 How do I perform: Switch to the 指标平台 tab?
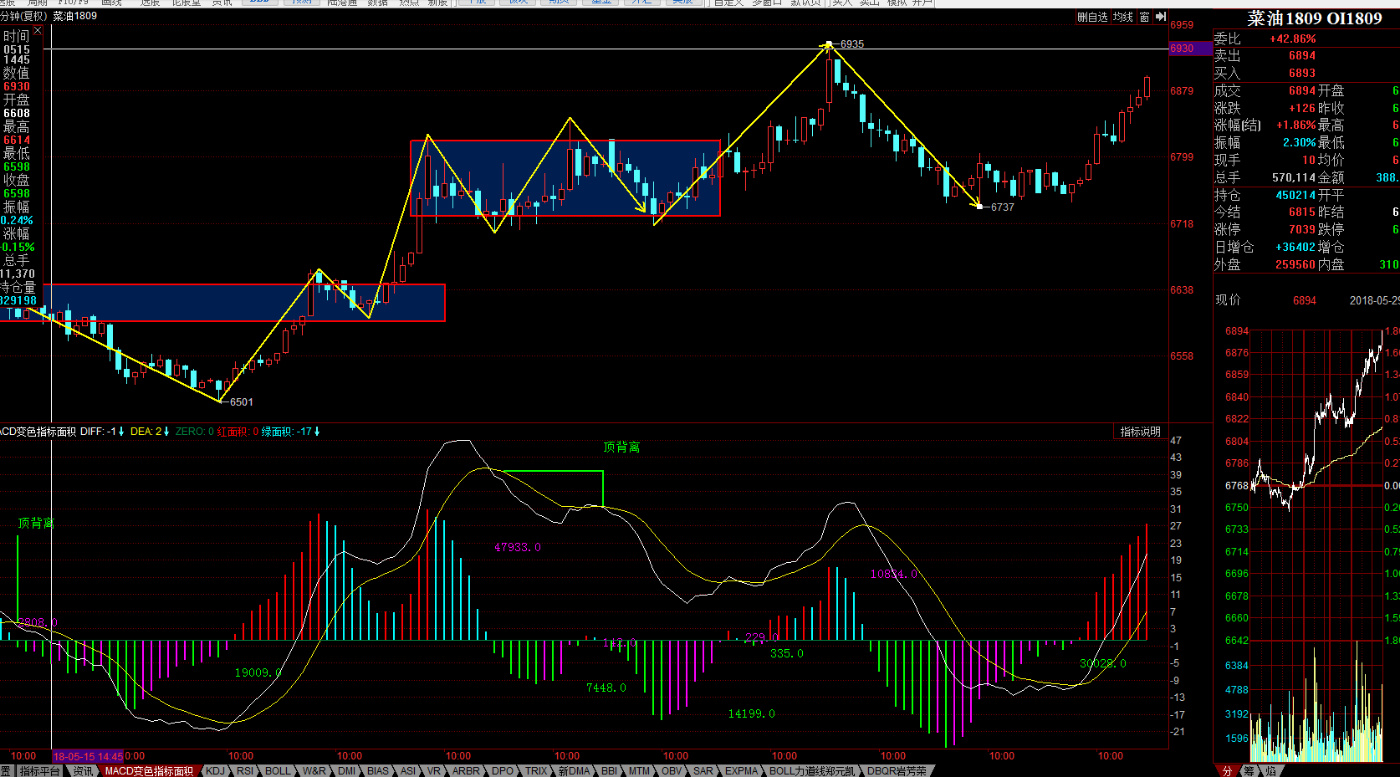coord(40,771)
